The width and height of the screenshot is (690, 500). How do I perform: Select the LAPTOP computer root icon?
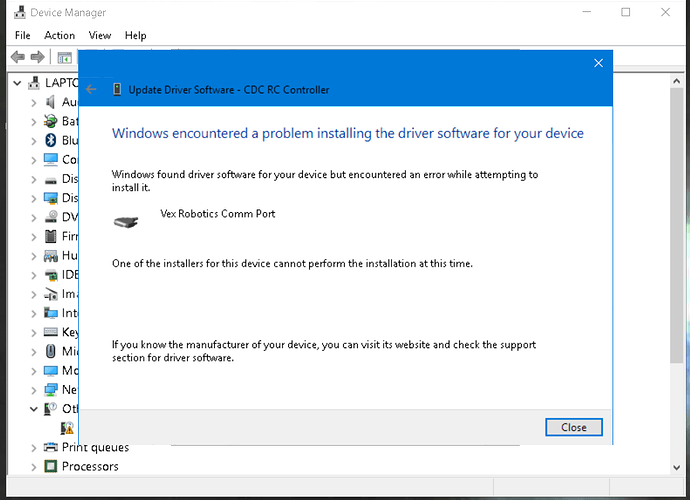(34, 82)
